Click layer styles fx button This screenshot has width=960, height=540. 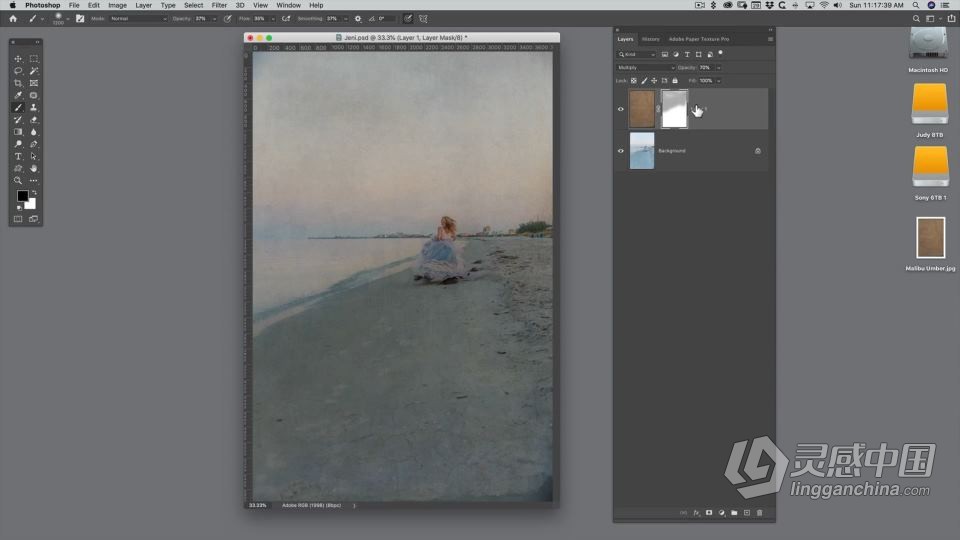coord(696,513)
